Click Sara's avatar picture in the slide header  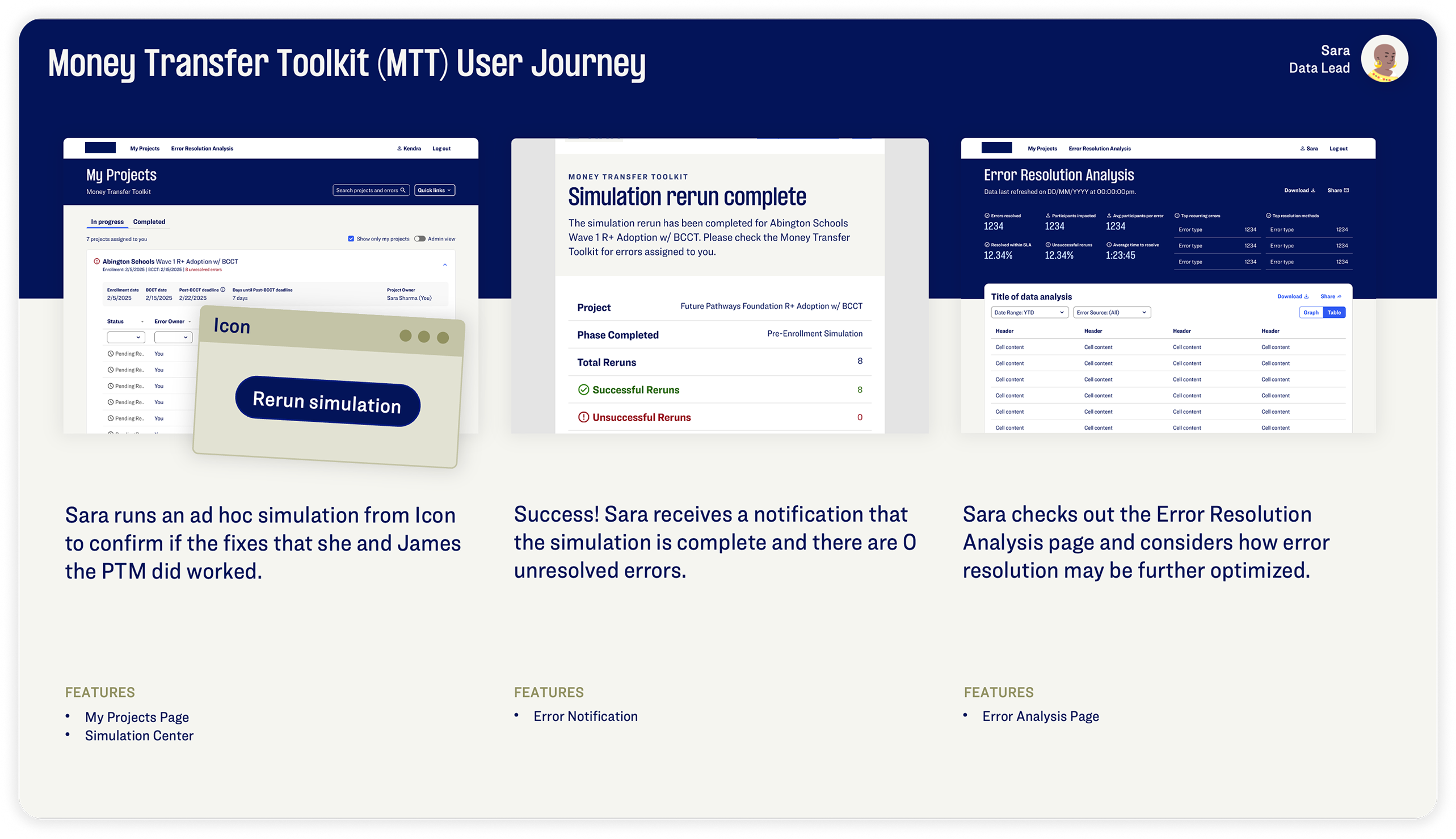tap(1384, 59)
